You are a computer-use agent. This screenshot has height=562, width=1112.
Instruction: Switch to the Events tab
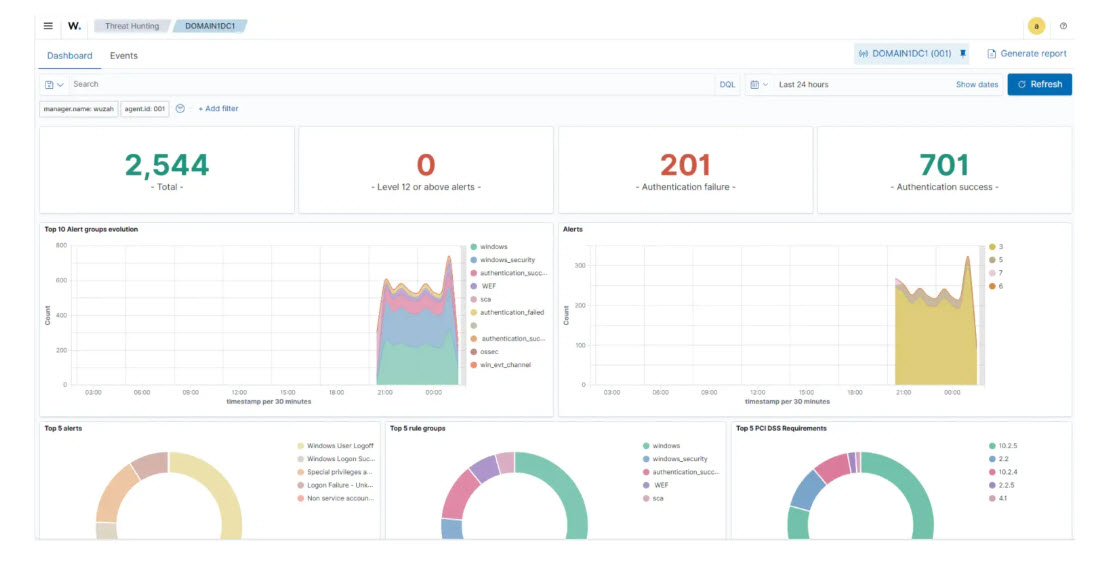[124, 56]
